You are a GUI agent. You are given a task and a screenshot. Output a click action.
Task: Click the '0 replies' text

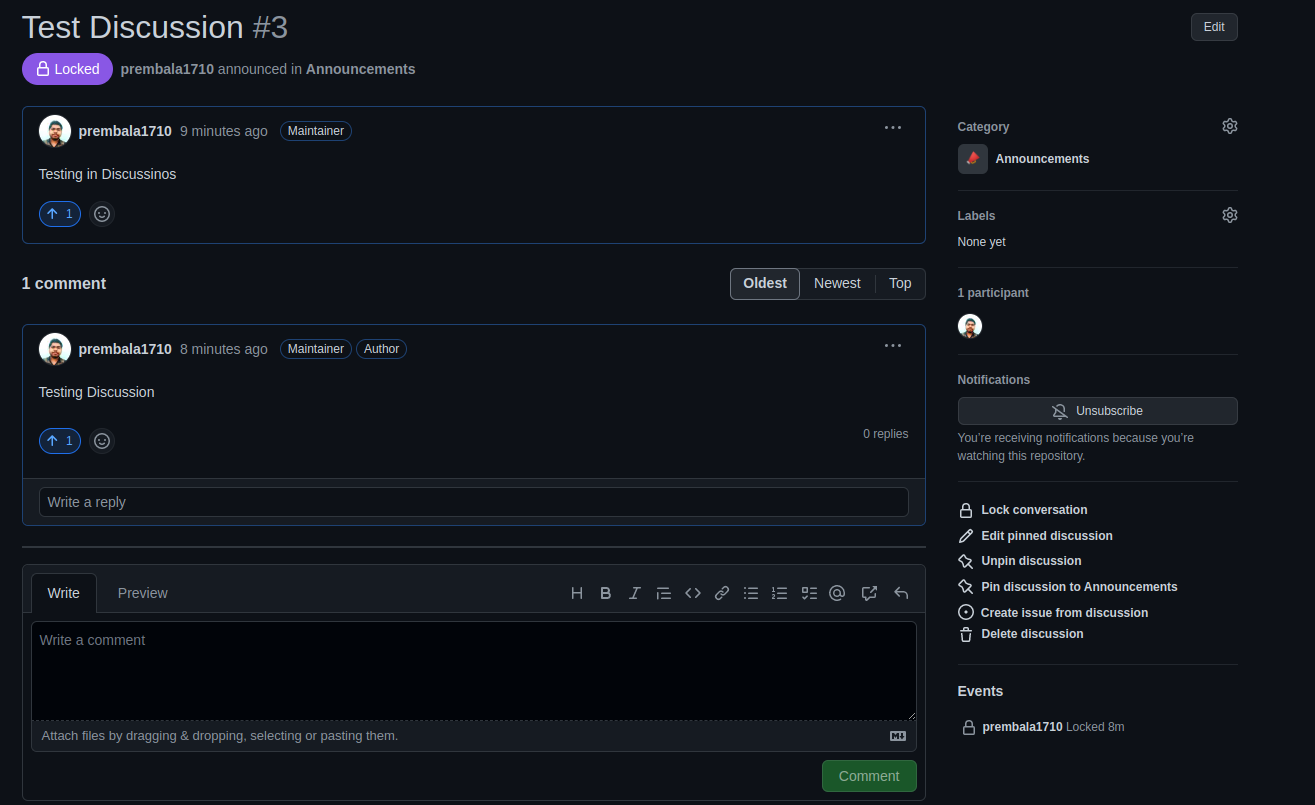886,434
